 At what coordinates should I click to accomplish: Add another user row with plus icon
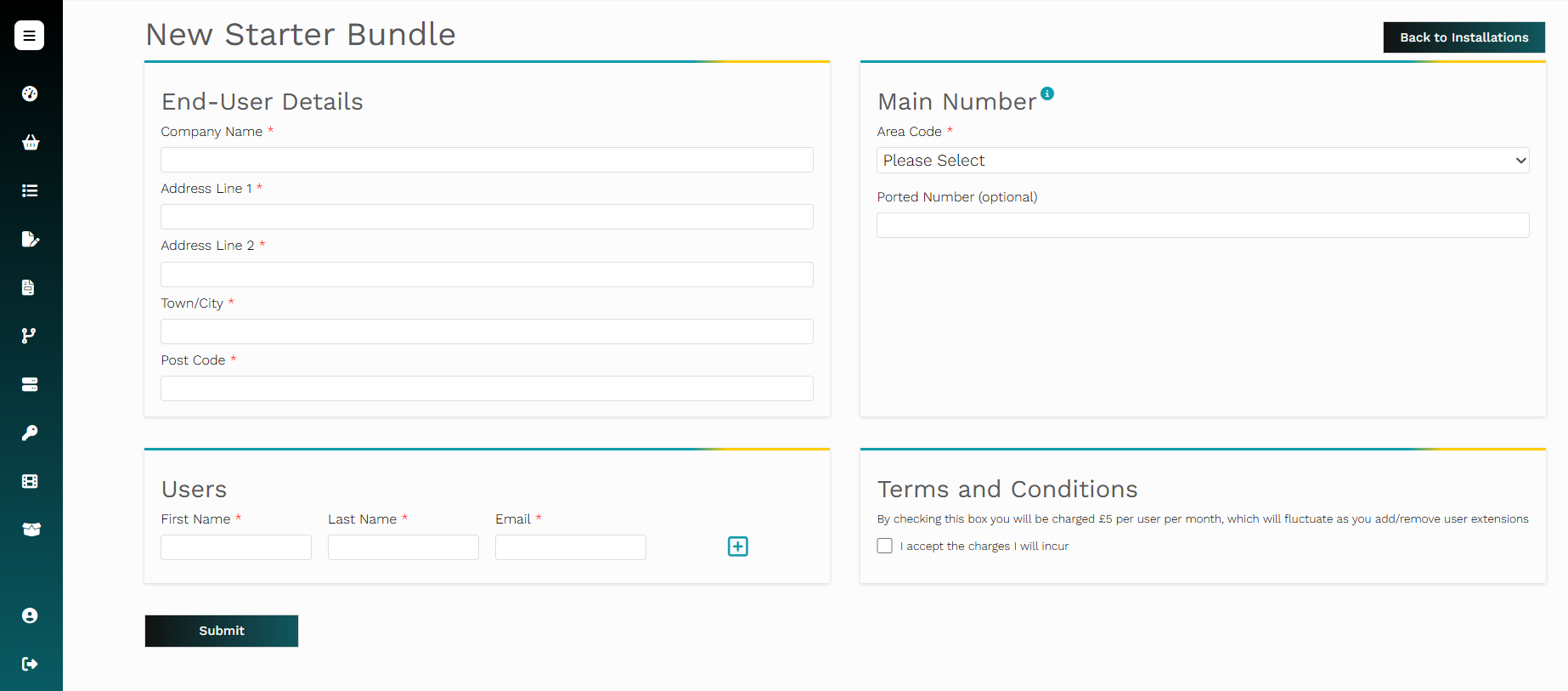click(x=738, y=547)
